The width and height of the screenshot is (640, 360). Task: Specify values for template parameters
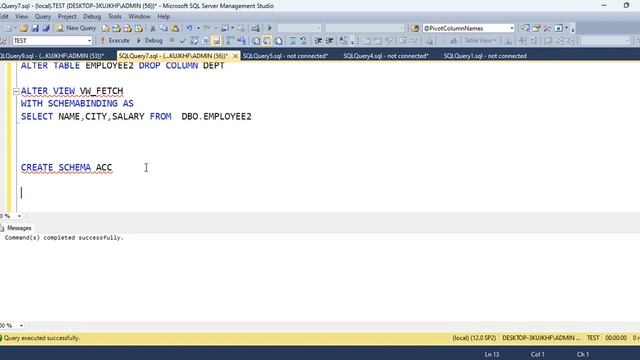(x=343, y=40)
